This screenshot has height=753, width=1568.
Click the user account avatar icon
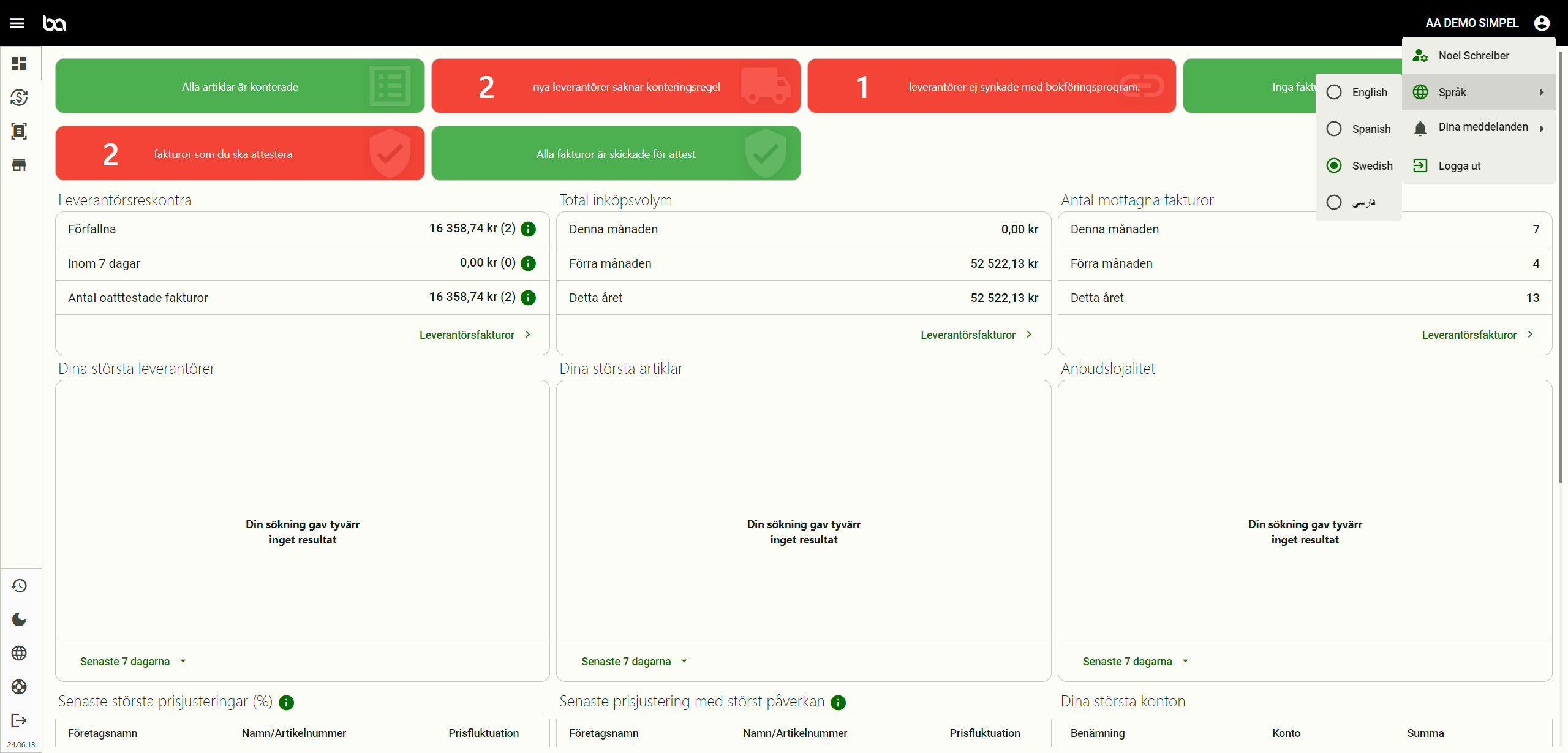point(1542,23)
